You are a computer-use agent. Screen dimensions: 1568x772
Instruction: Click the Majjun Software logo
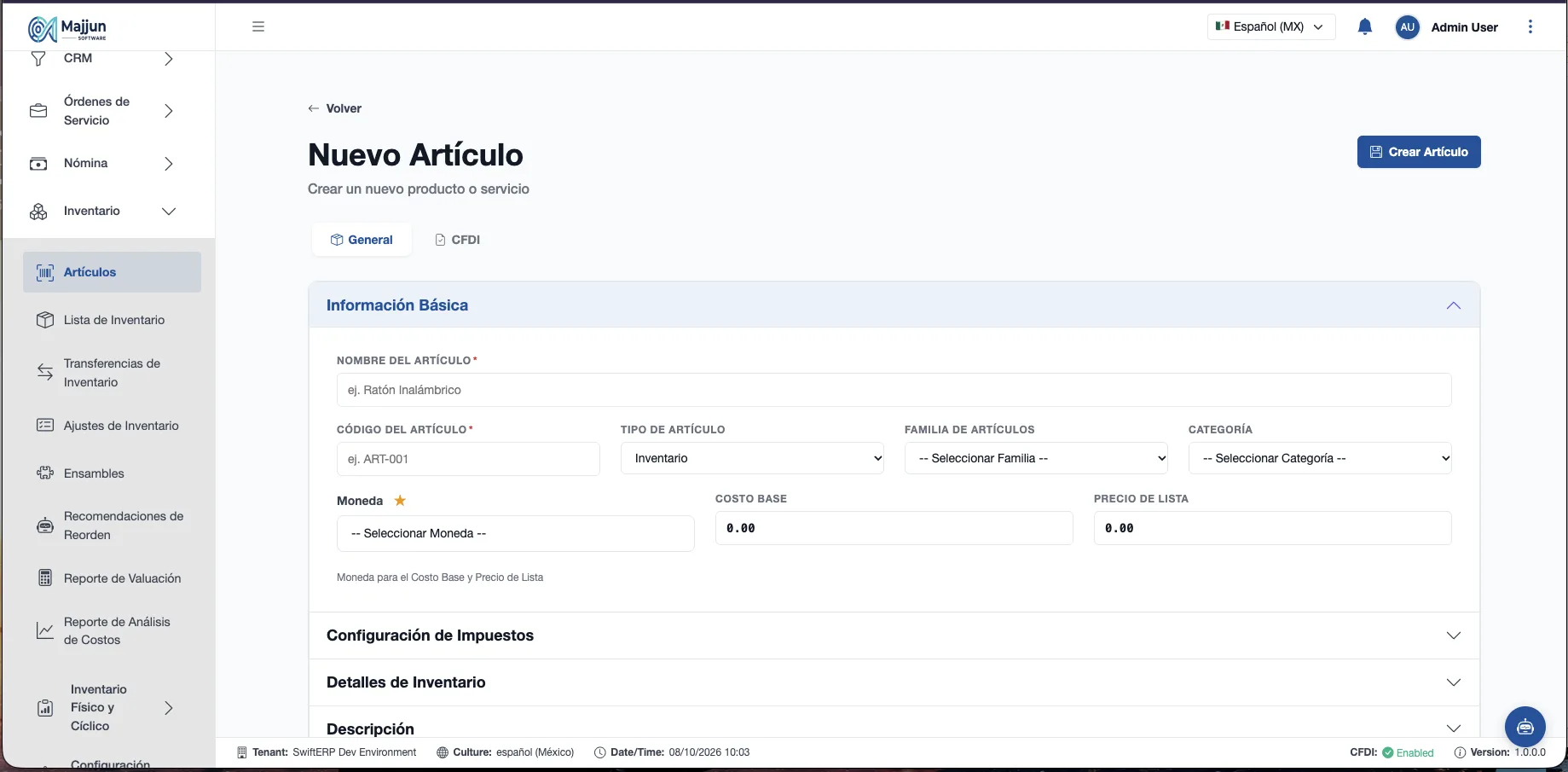67,29
